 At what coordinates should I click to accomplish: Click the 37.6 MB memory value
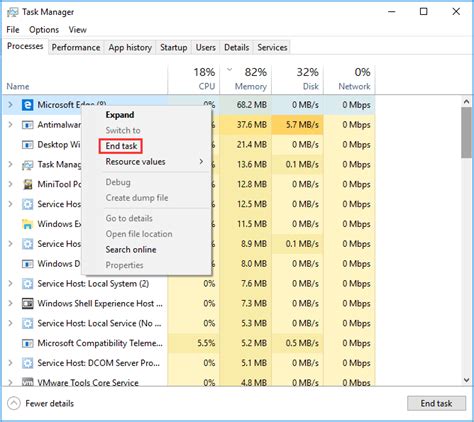coord(252,125)
